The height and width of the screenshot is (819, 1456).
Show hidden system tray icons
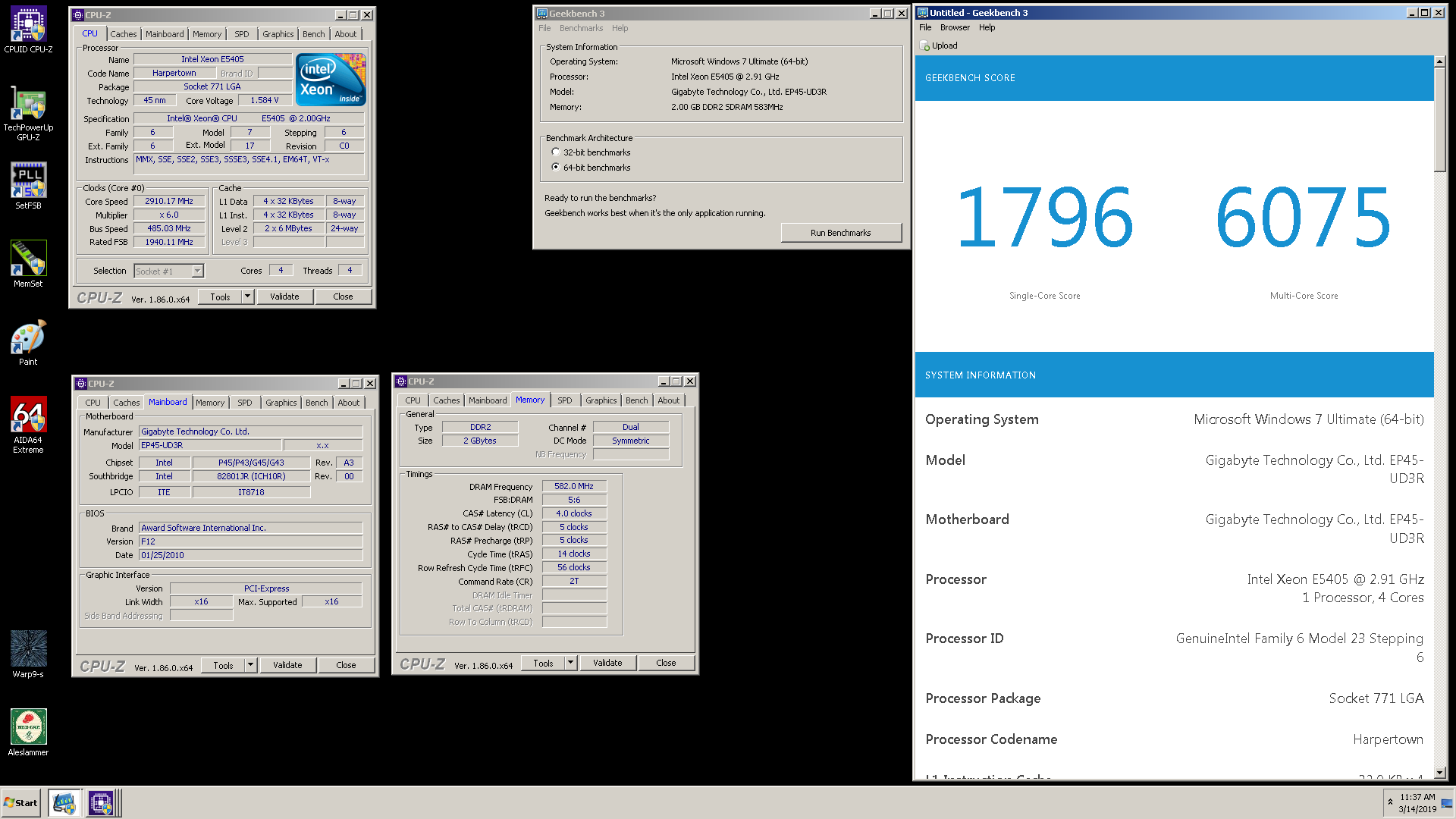pyautogui.click(x=1390, y=802)
